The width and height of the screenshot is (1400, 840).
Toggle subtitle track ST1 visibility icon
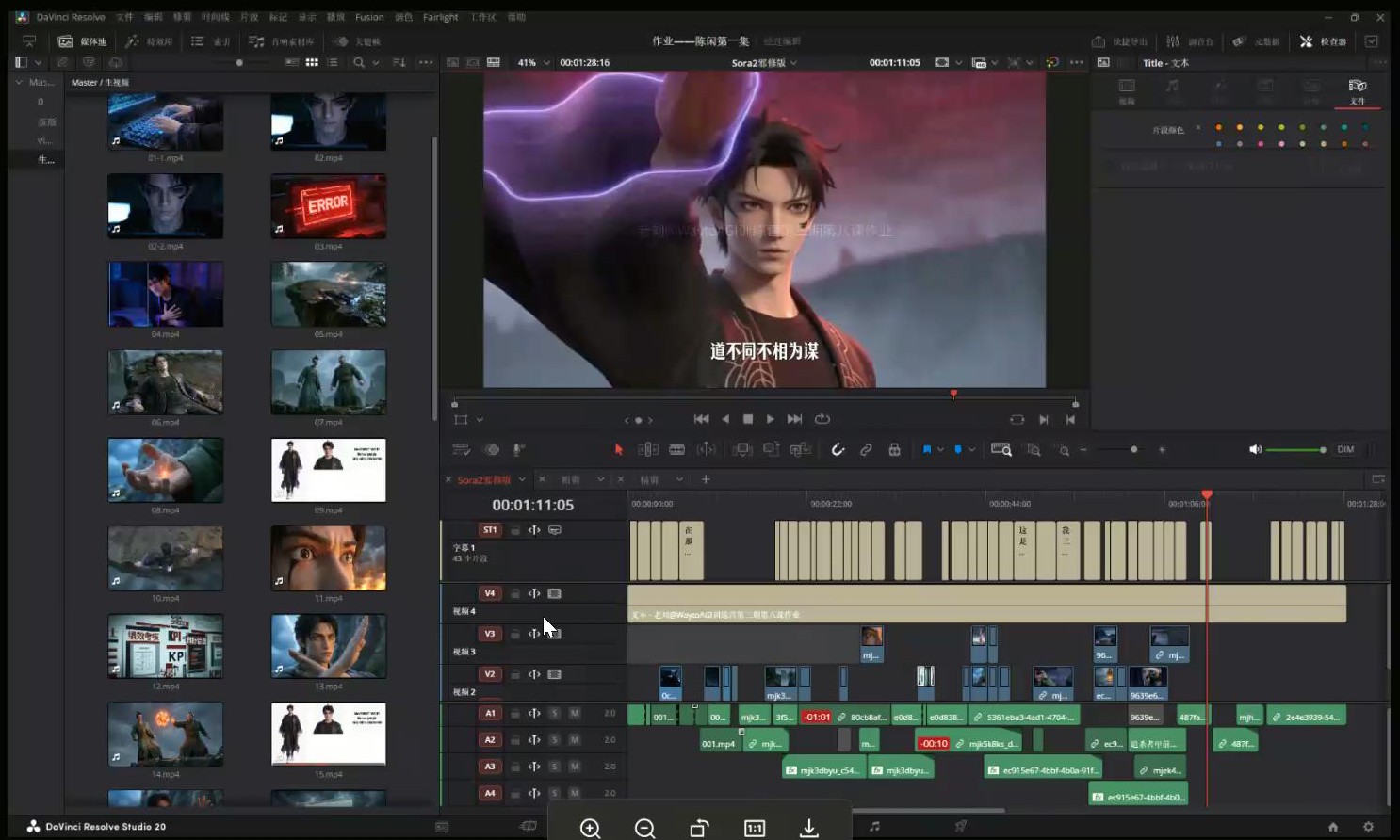[555, 530]
